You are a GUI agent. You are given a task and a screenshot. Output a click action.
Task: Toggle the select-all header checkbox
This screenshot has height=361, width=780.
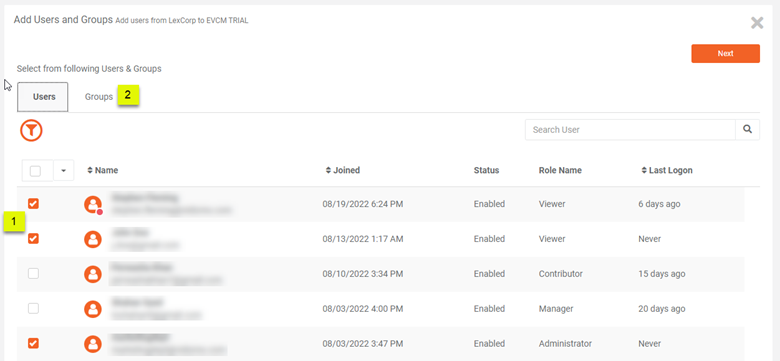[x=35, y=171]
